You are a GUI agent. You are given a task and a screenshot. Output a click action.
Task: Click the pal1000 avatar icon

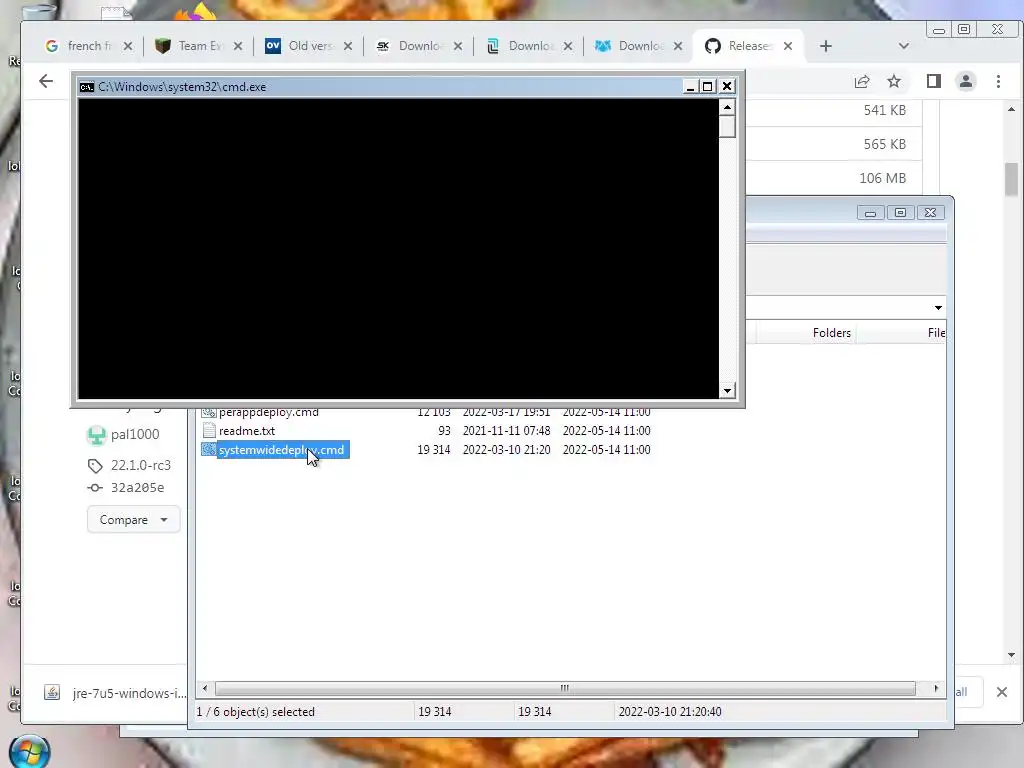click(97, 435)
